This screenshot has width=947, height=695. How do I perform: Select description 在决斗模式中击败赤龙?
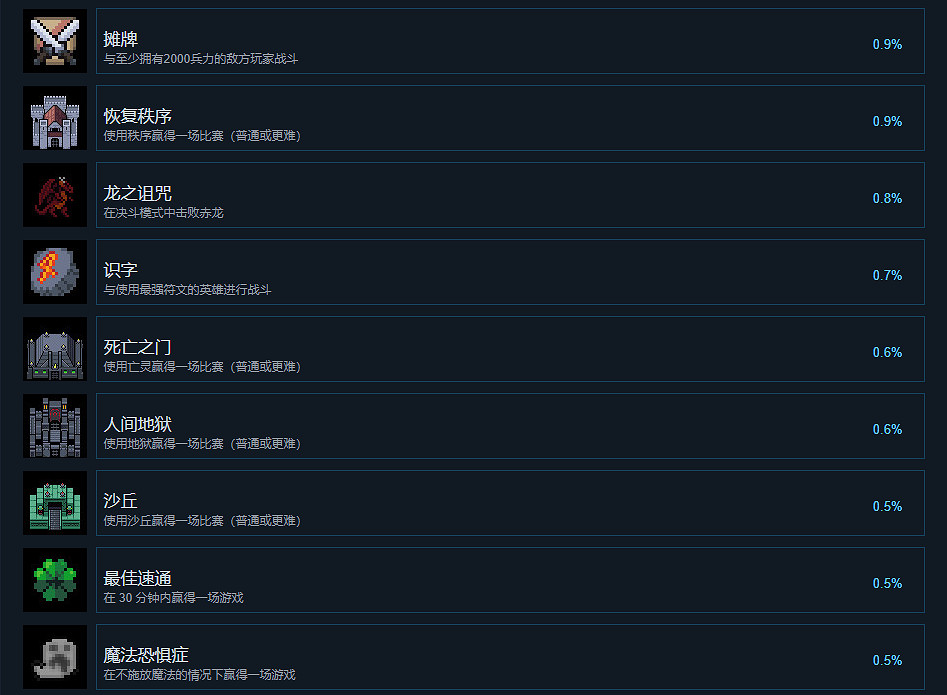(x=163, y=213)
